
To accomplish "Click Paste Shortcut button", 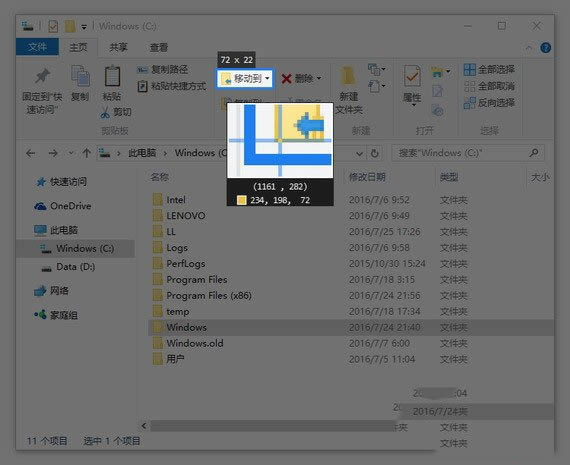I will pos(172,86).
